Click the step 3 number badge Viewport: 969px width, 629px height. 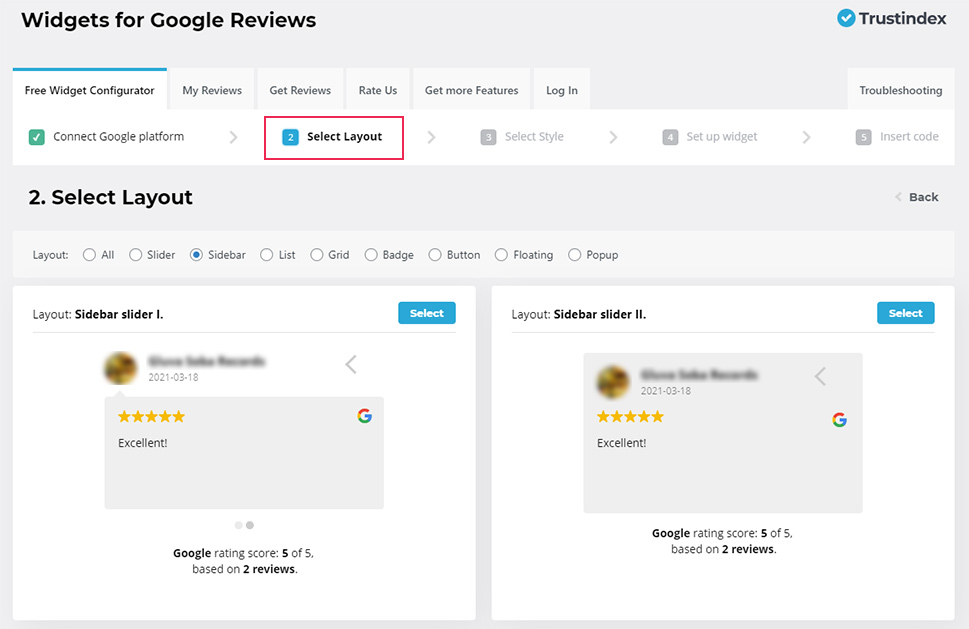488,137
